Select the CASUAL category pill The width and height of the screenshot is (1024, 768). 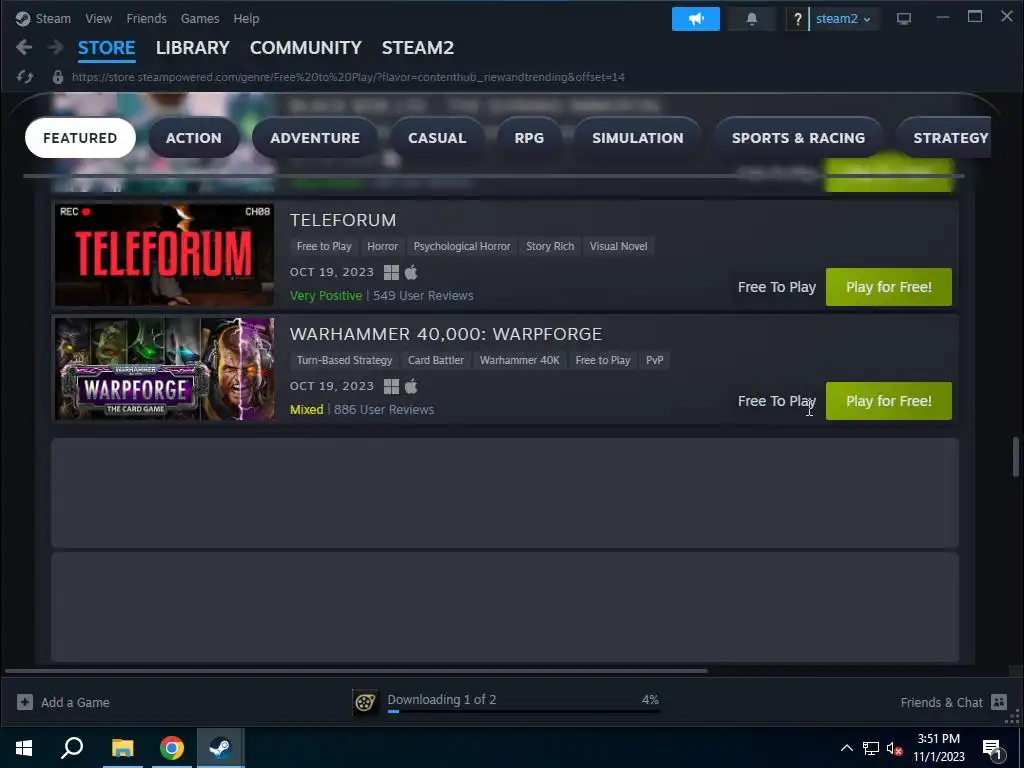point(437,138)
